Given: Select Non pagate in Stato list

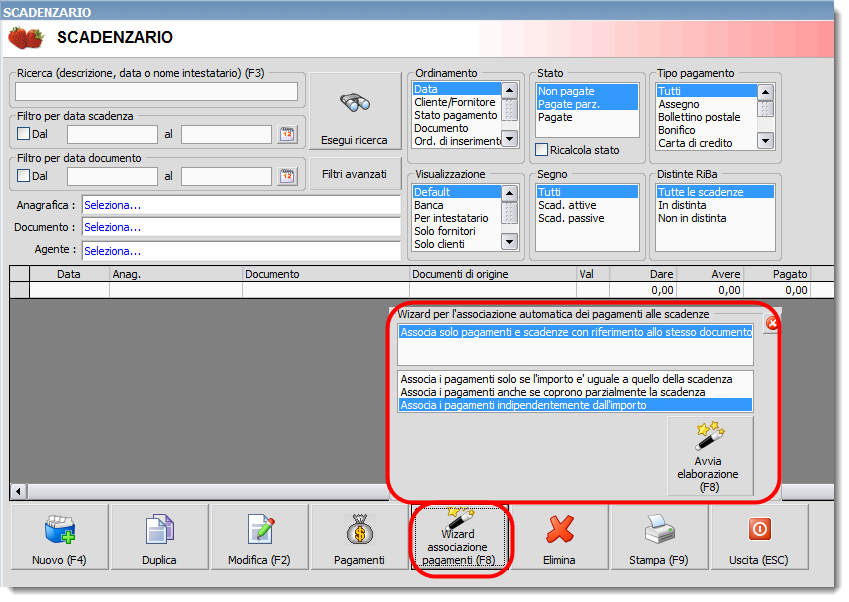Looking at the screenshot, I should 587,91.
